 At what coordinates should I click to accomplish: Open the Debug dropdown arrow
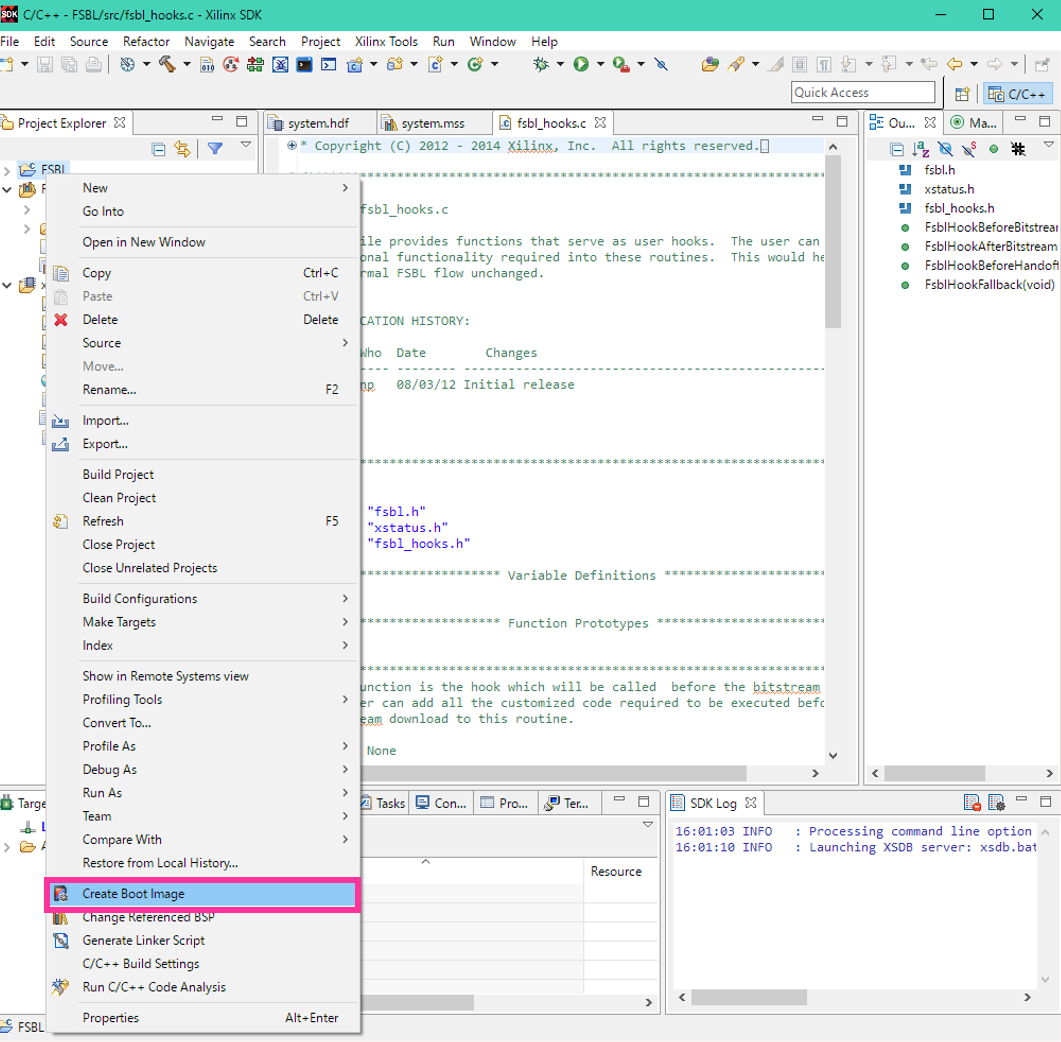560,64
